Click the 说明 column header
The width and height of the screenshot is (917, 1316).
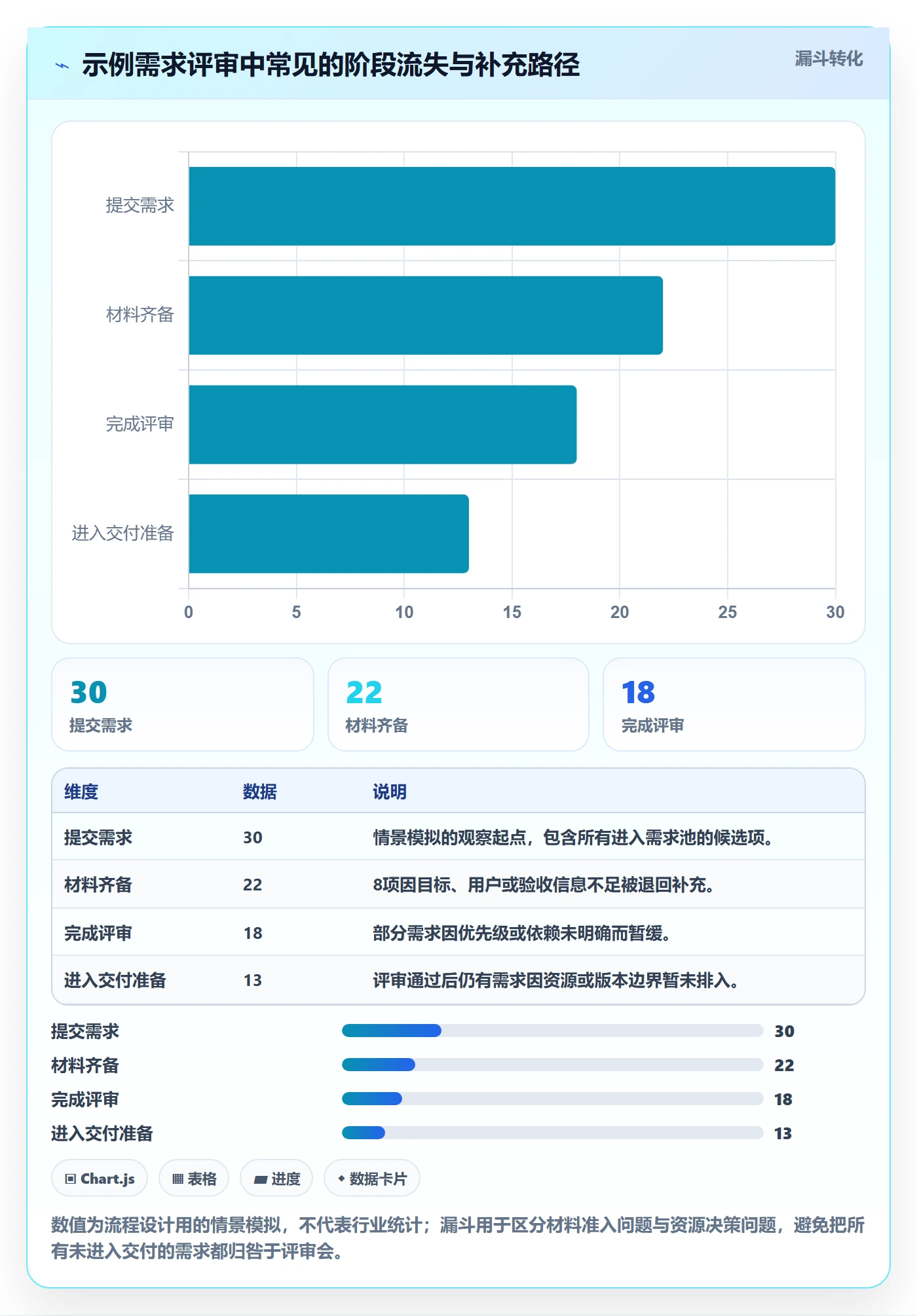tap(390, 792)
